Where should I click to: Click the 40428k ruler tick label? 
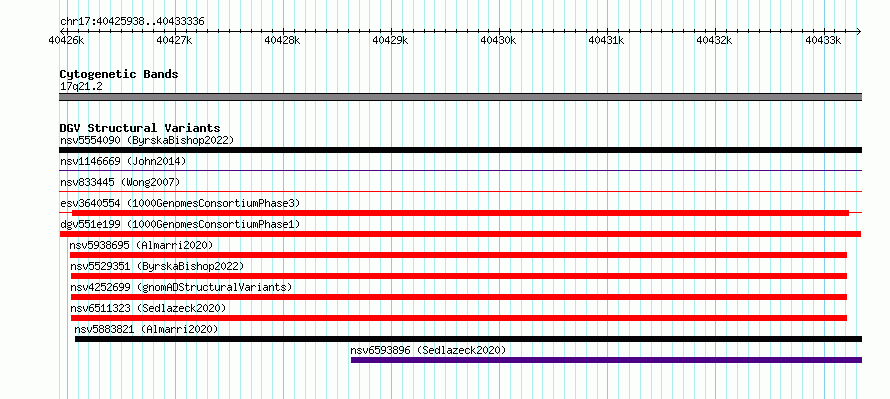283,40
